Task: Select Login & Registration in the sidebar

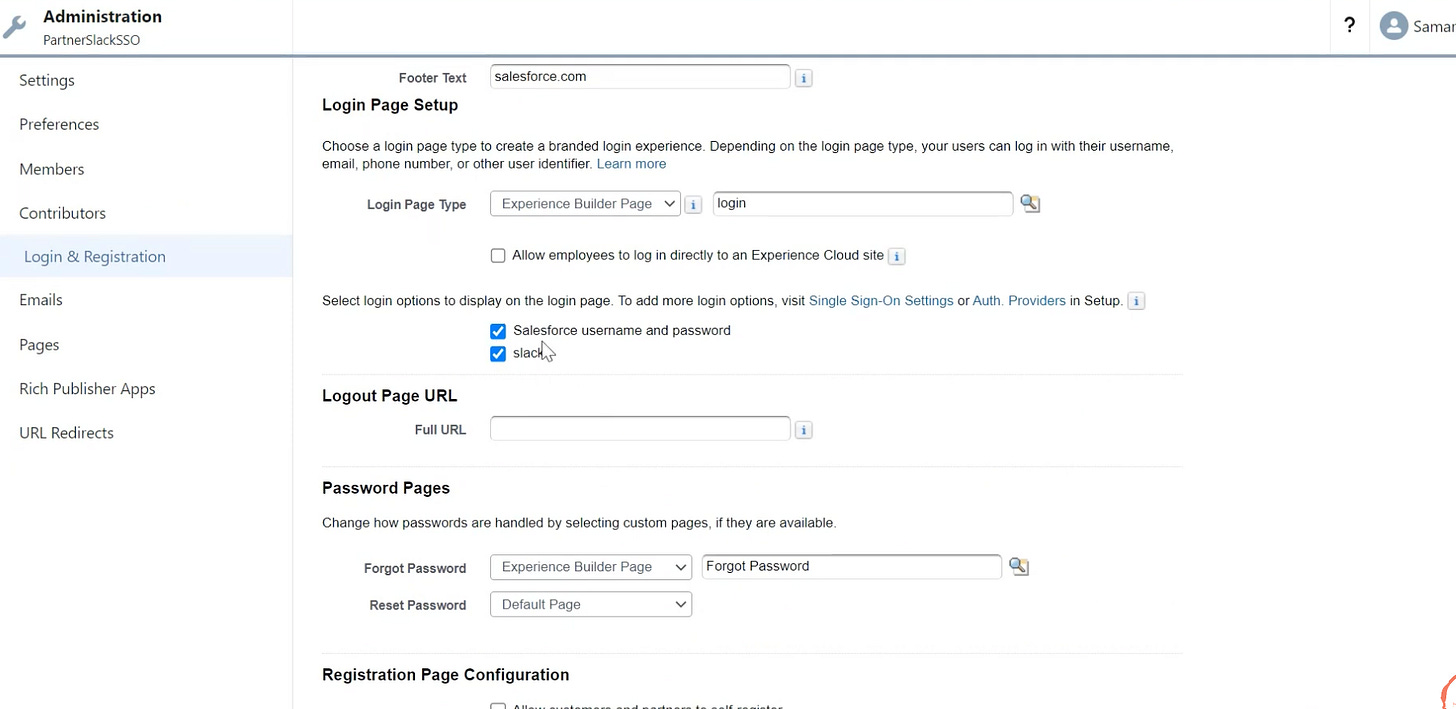Action: click(95, 257)
